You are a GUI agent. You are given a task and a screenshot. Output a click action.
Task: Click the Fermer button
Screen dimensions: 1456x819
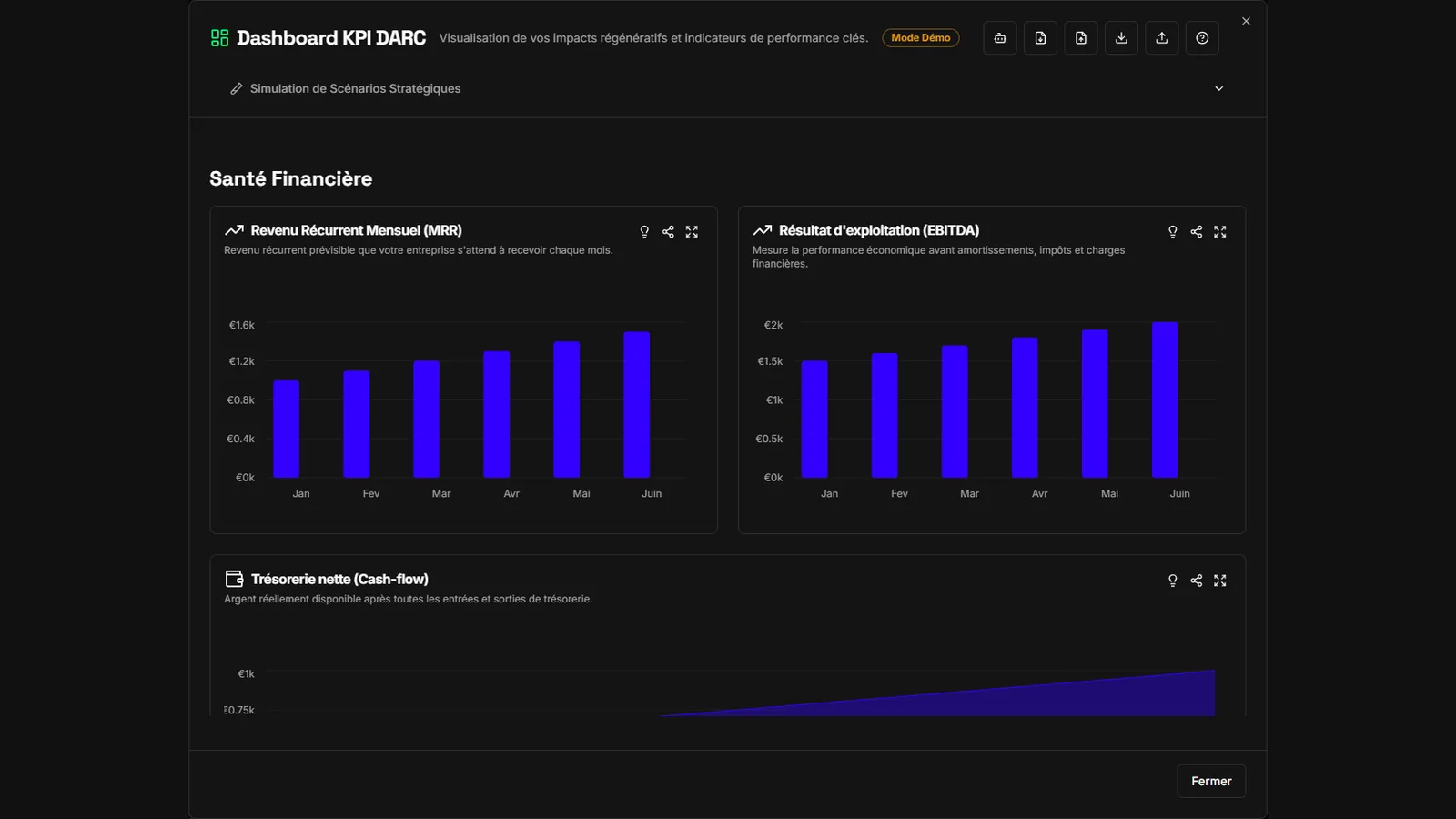1211,781
